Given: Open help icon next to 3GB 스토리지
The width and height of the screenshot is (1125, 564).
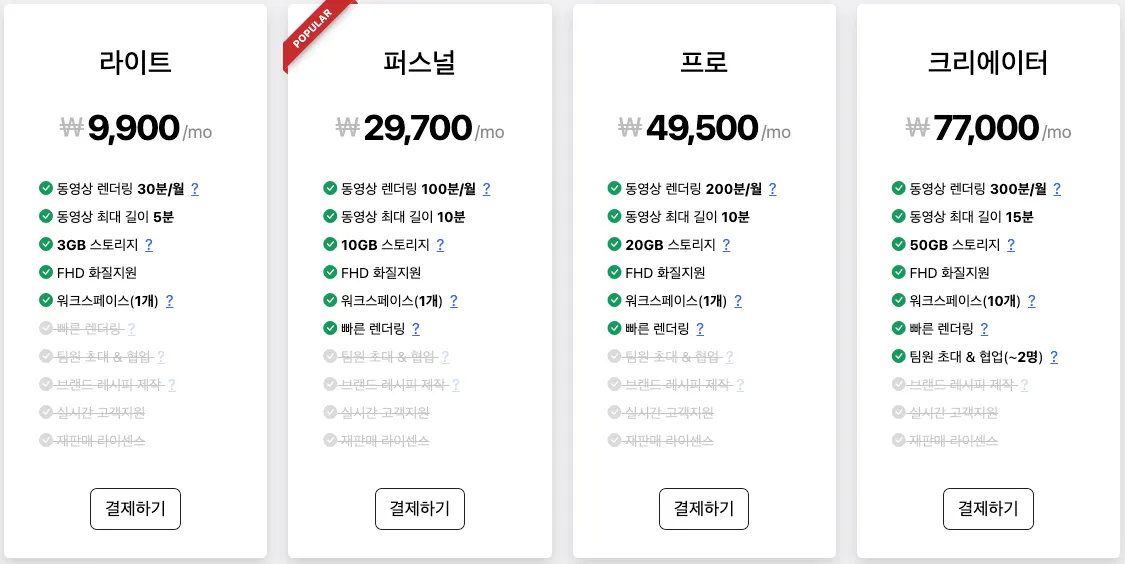Looking at the screenshot, I should click(x=149, y=245).
